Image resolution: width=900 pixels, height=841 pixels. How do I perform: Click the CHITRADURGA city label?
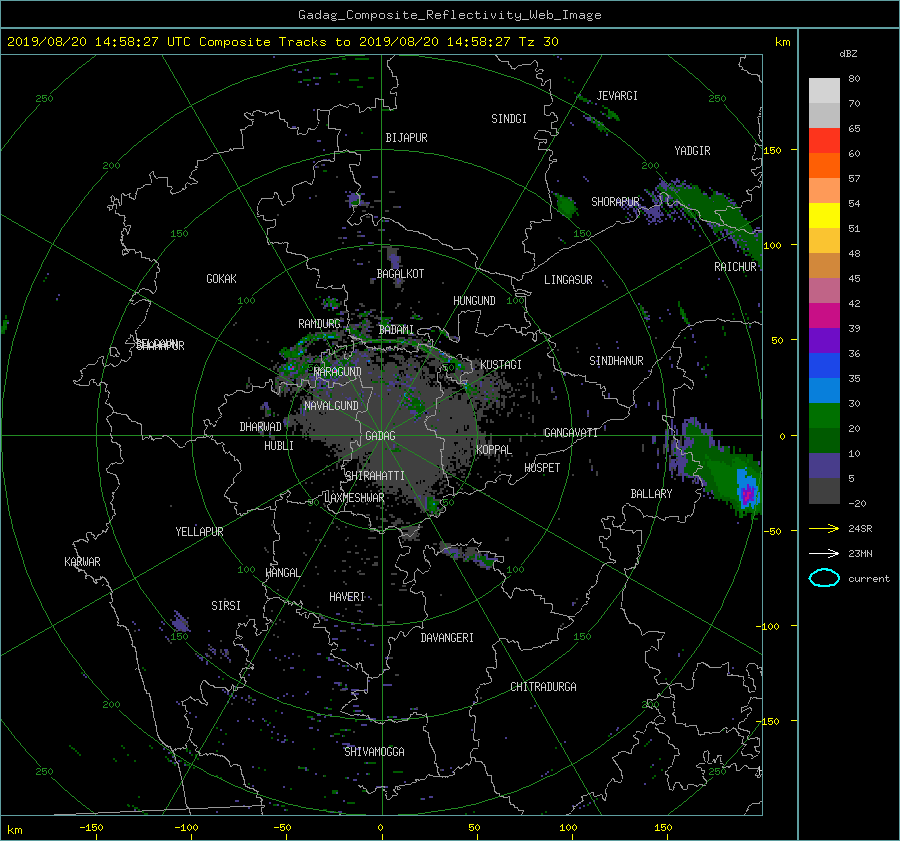pos(543,687)
